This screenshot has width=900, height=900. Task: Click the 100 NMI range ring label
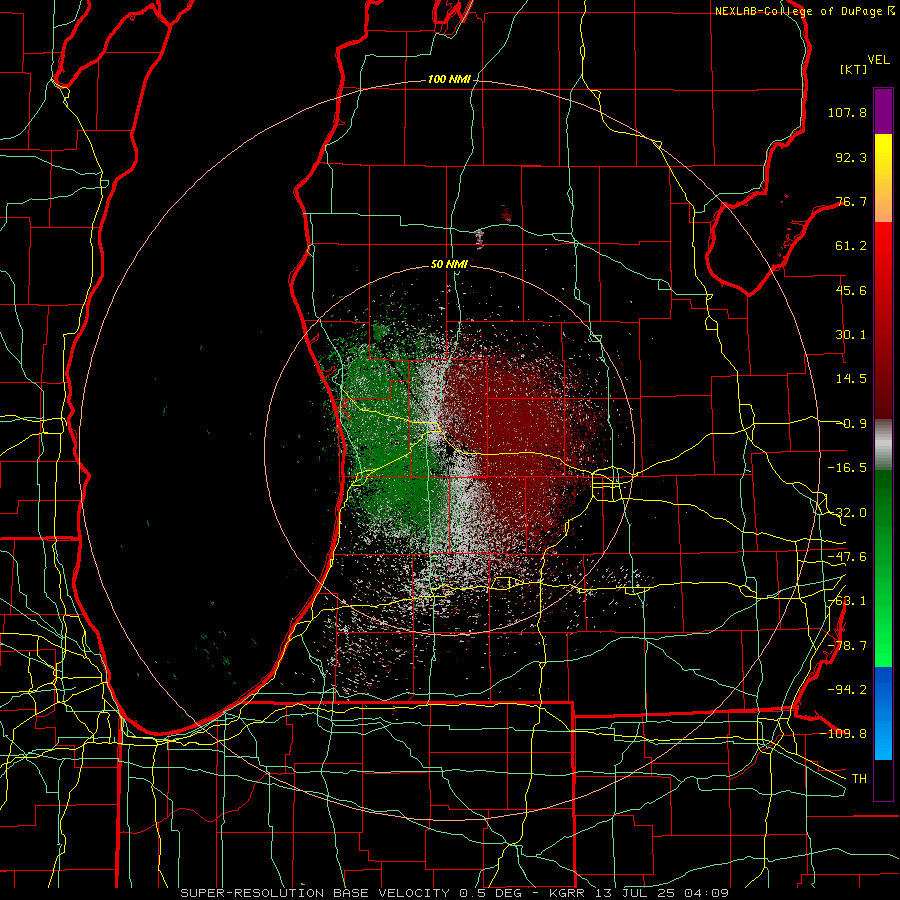point(449,79)
